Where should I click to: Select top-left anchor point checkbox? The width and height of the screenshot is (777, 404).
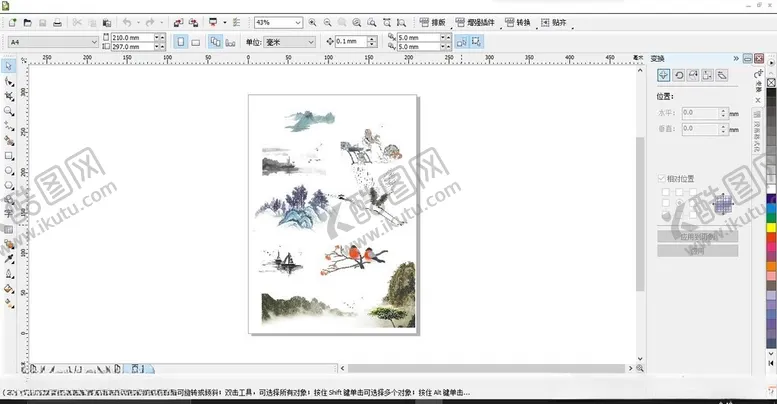pos(666,192)
